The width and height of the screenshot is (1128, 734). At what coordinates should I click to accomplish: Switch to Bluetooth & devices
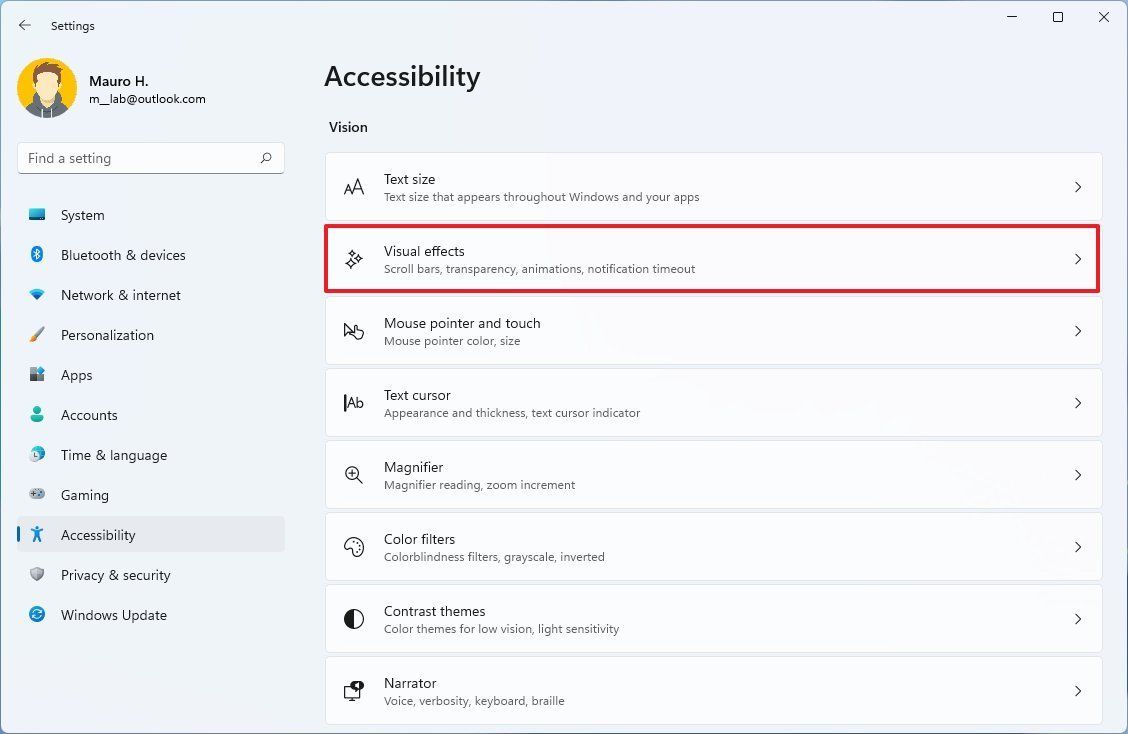[123, 255]
